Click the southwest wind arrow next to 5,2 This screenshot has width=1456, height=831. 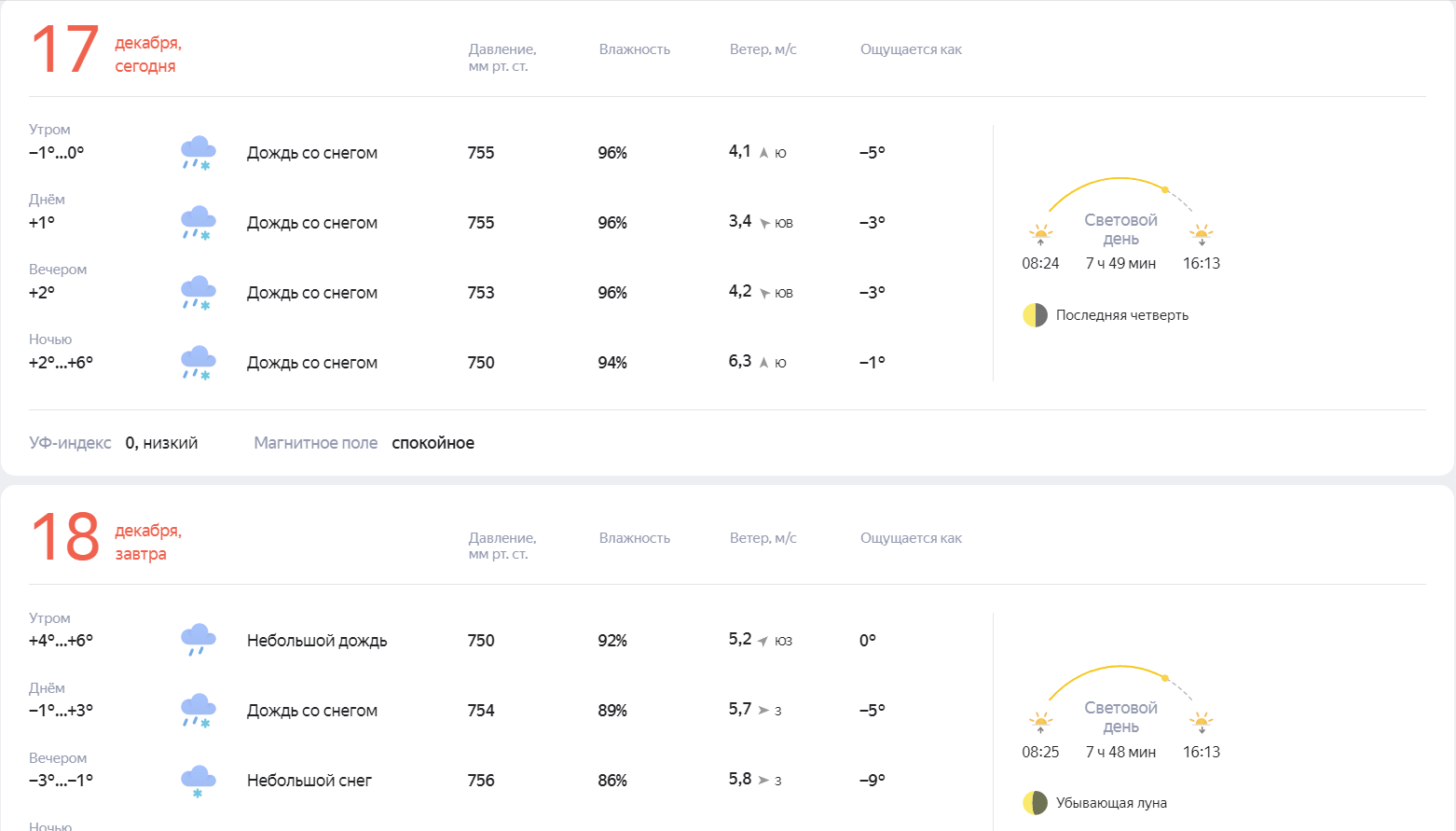click(763, 642)
